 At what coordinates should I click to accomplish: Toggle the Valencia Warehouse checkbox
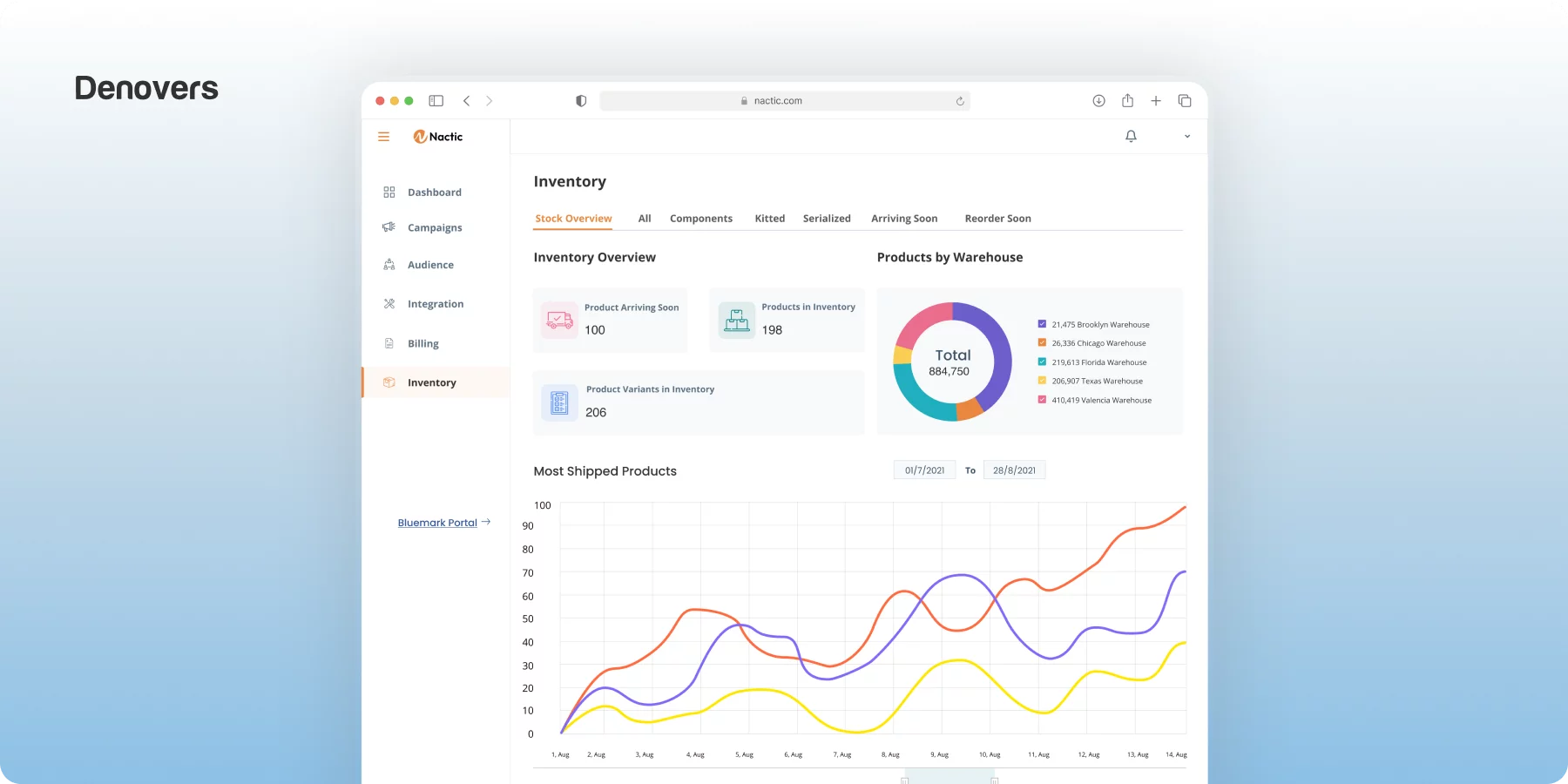pos(1042,400)
